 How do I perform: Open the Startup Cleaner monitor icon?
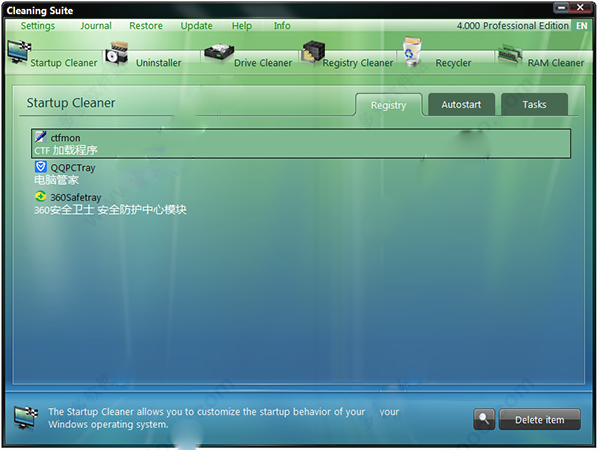click(19, 52)
